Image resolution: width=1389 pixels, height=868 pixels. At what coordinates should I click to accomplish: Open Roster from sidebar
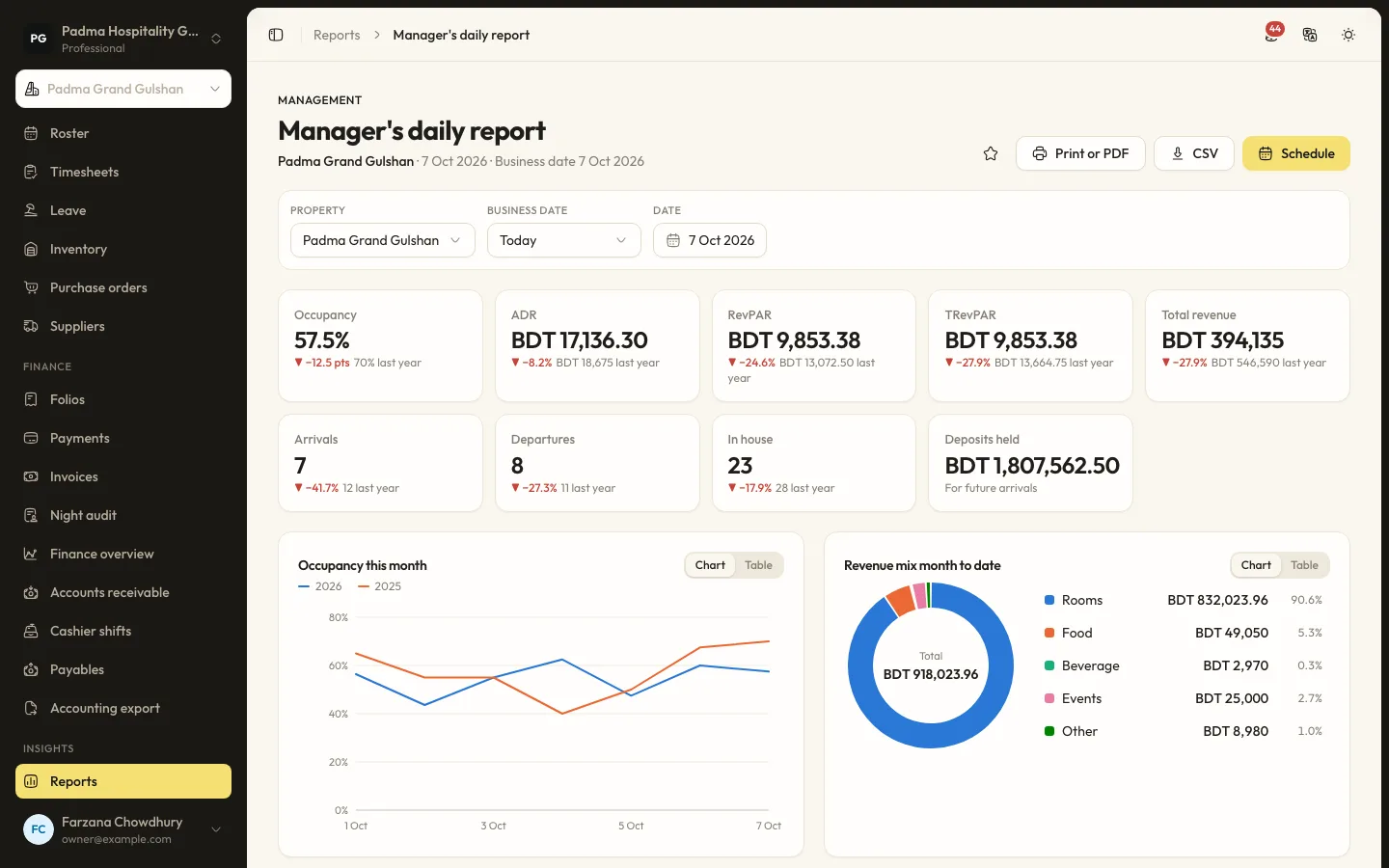click(123, 133)
